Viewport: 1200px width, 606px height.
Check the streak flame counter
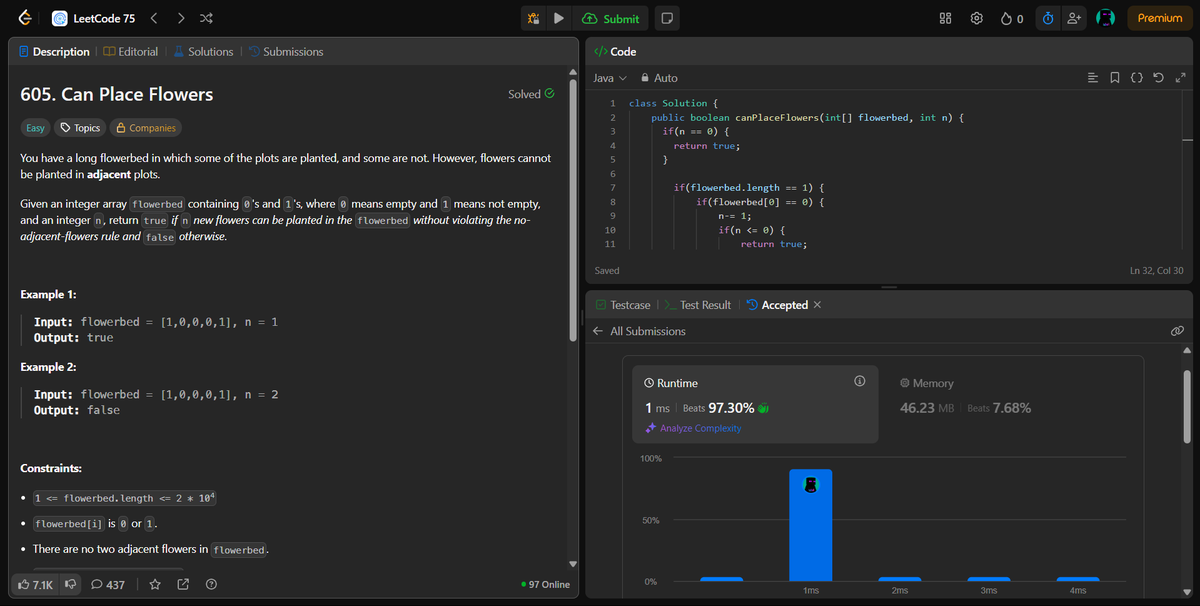[x=1012, y=18]
